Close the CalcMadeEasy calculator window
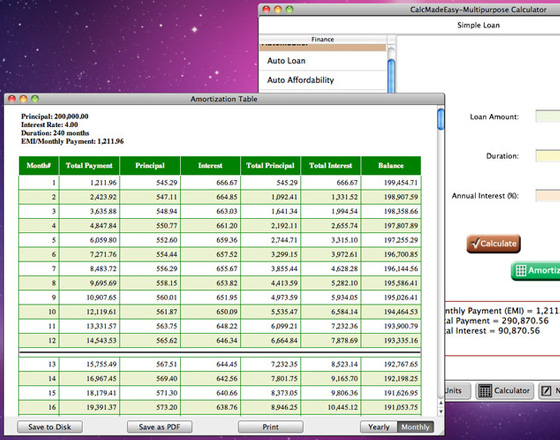 tap(266, 9)
